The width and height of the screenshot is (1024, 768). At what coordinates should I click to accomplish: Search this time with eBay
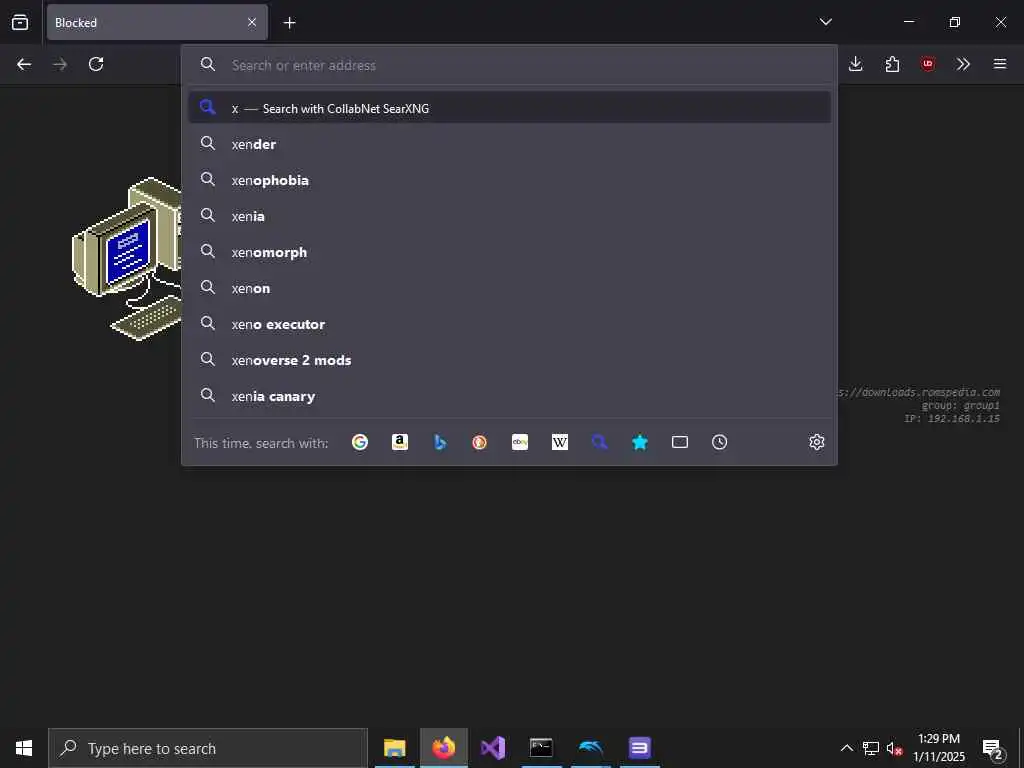click(x=520, y=442)
